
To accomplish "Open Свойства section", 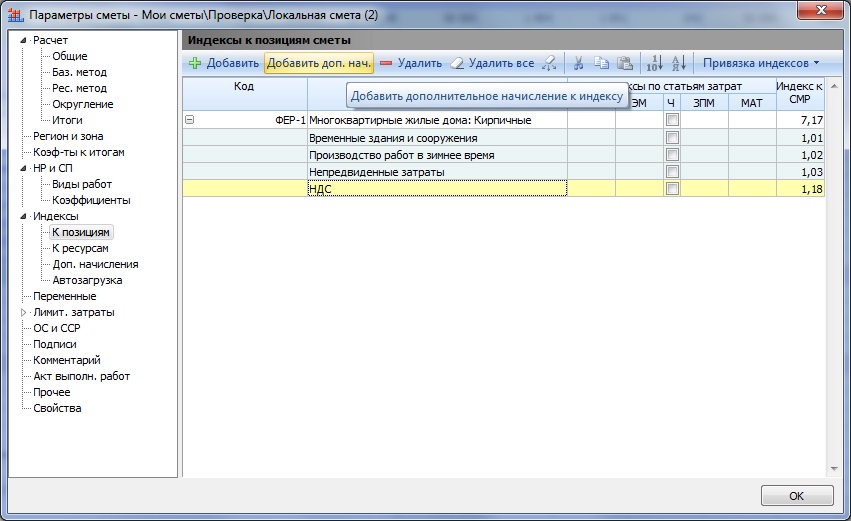I will 57,408.
